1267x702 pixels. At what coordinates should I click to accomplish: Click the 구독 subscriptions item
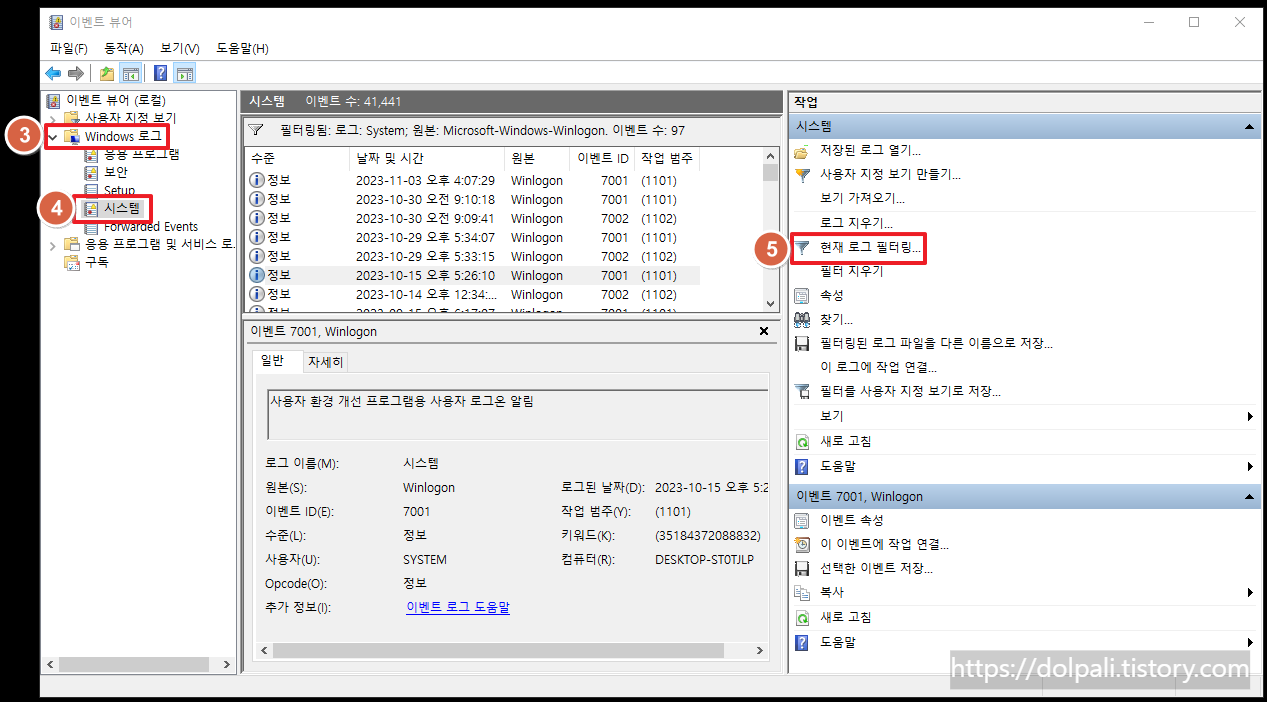coord(99,262)
